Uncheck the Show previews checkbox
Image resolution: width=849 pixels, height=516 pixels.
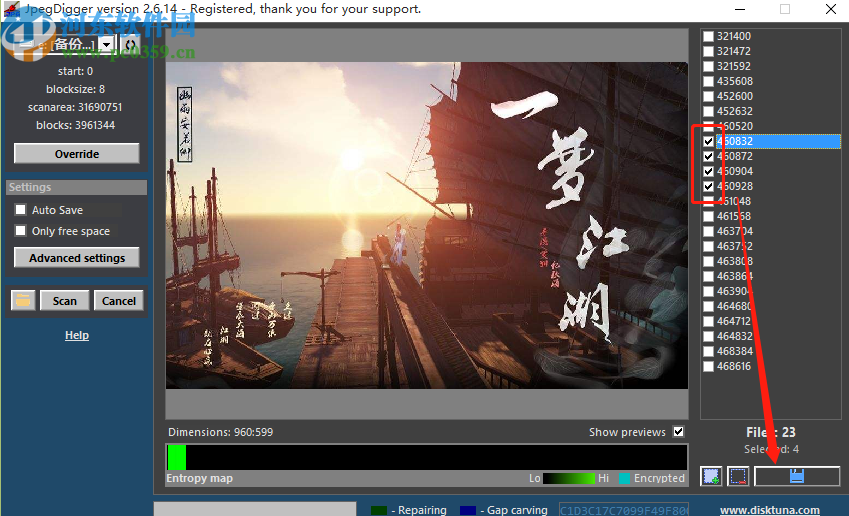(x=678, y=432)
